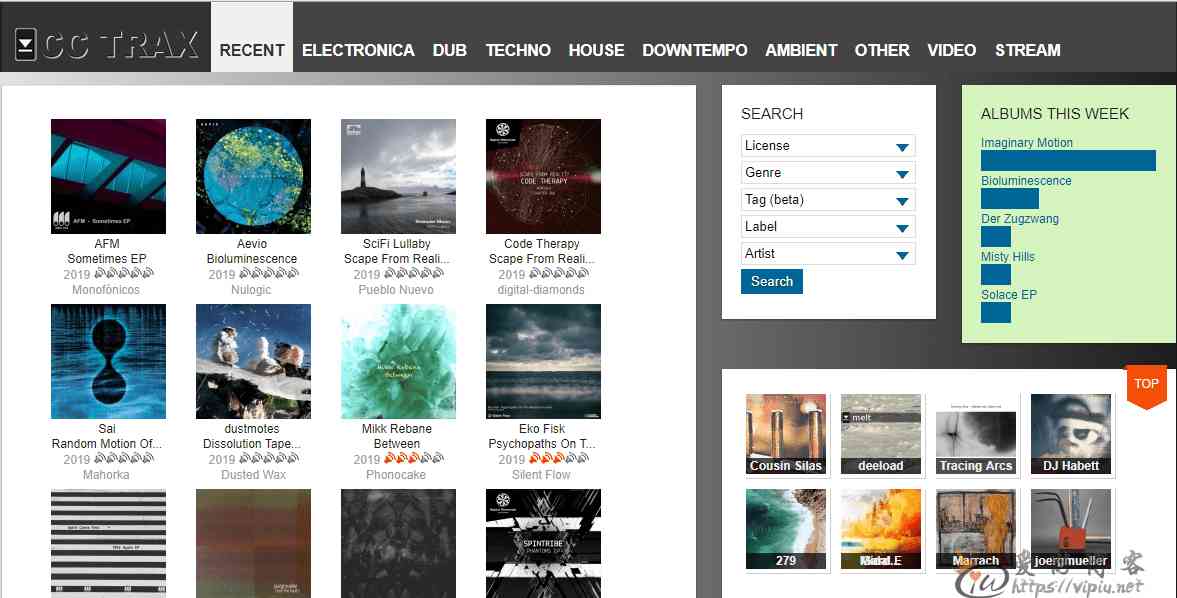Select the AMBIENT menu item
This screenshot has height=598, width=1177.
(801, 50)
